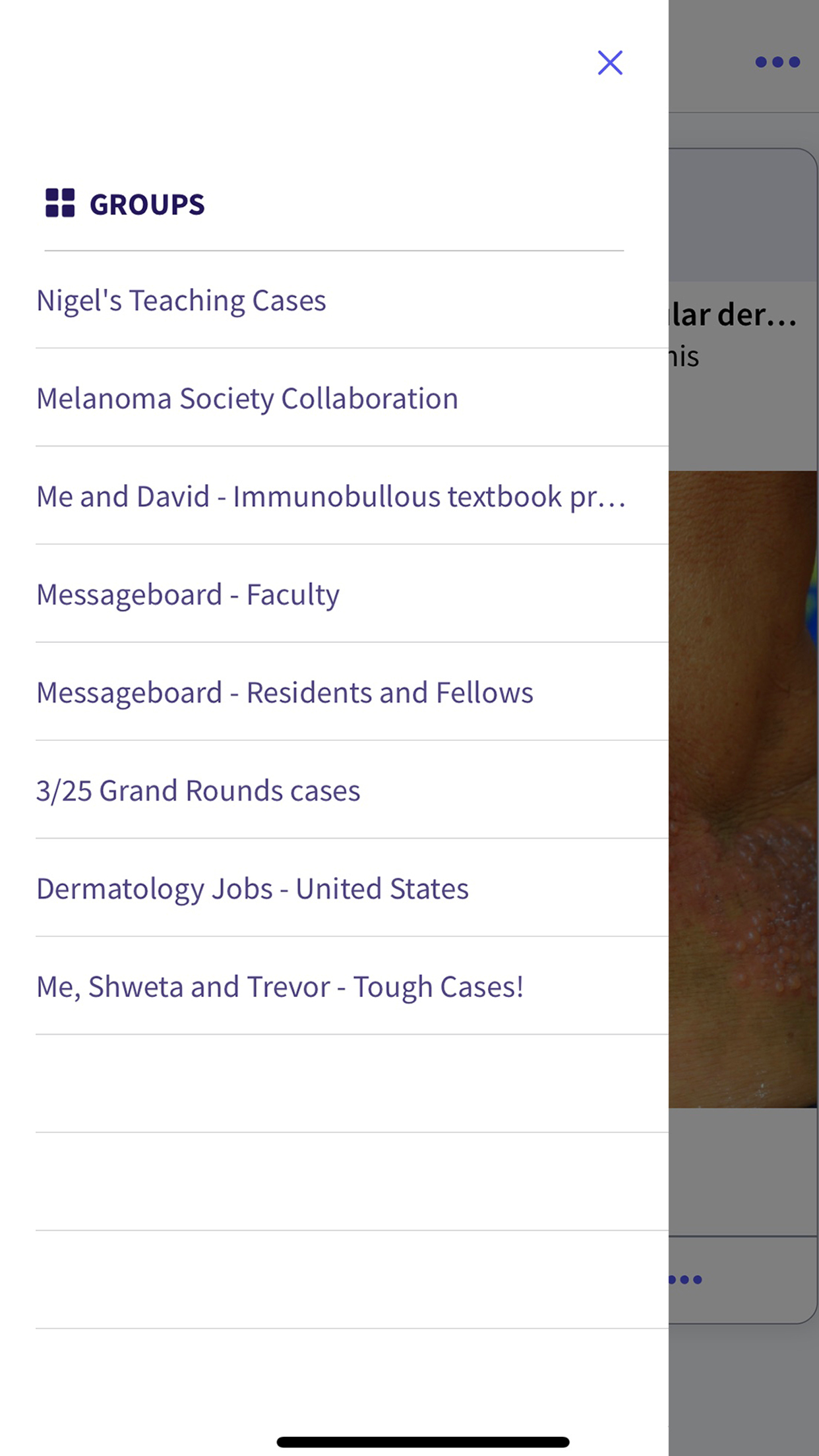Open Me and David Immunobullous textbook group
819x1456 pixels.
tap(330, 497)
